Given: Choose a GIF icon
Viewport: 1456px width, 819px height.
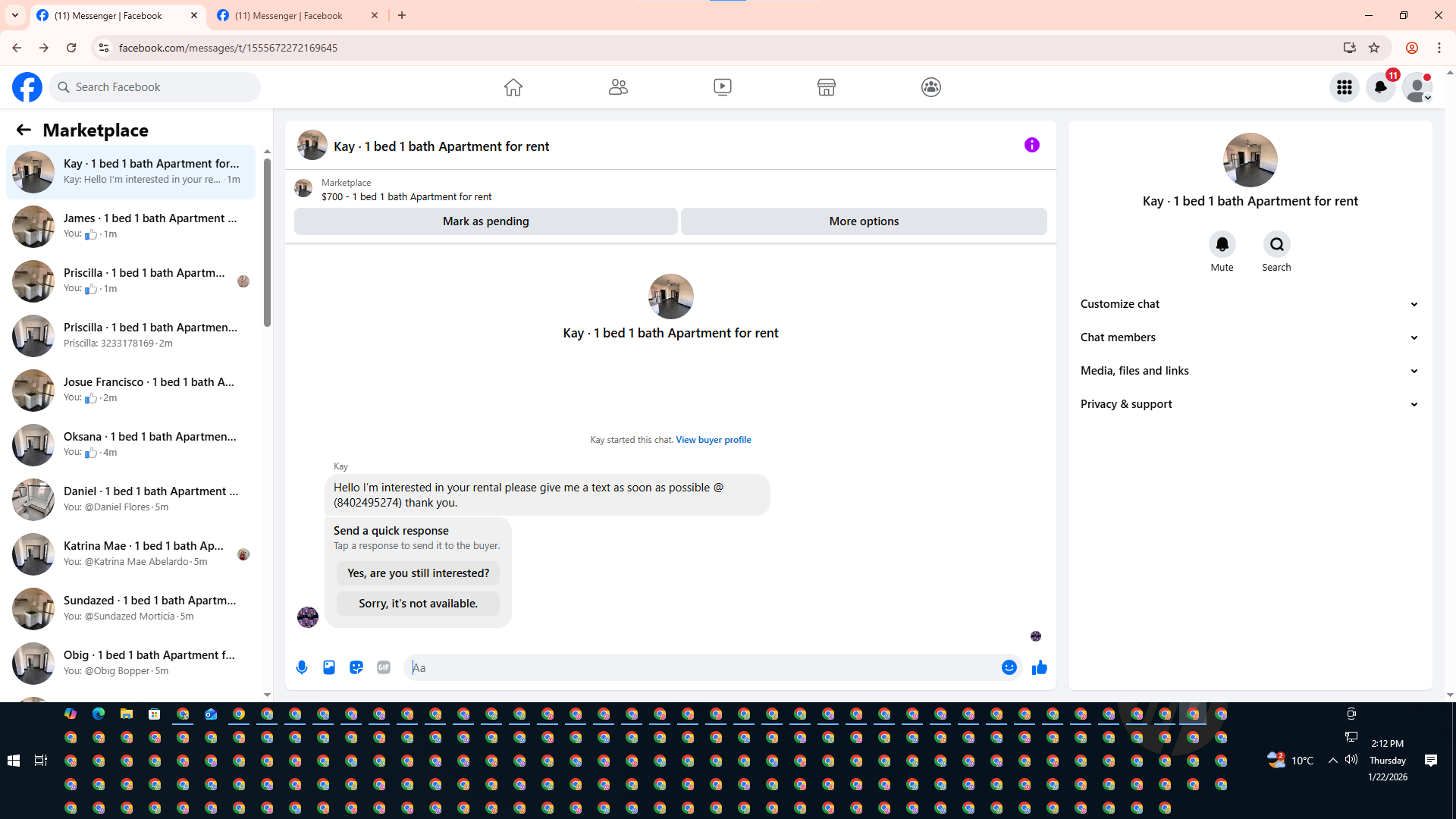Looking at the screenshot, I should [384, 667].
